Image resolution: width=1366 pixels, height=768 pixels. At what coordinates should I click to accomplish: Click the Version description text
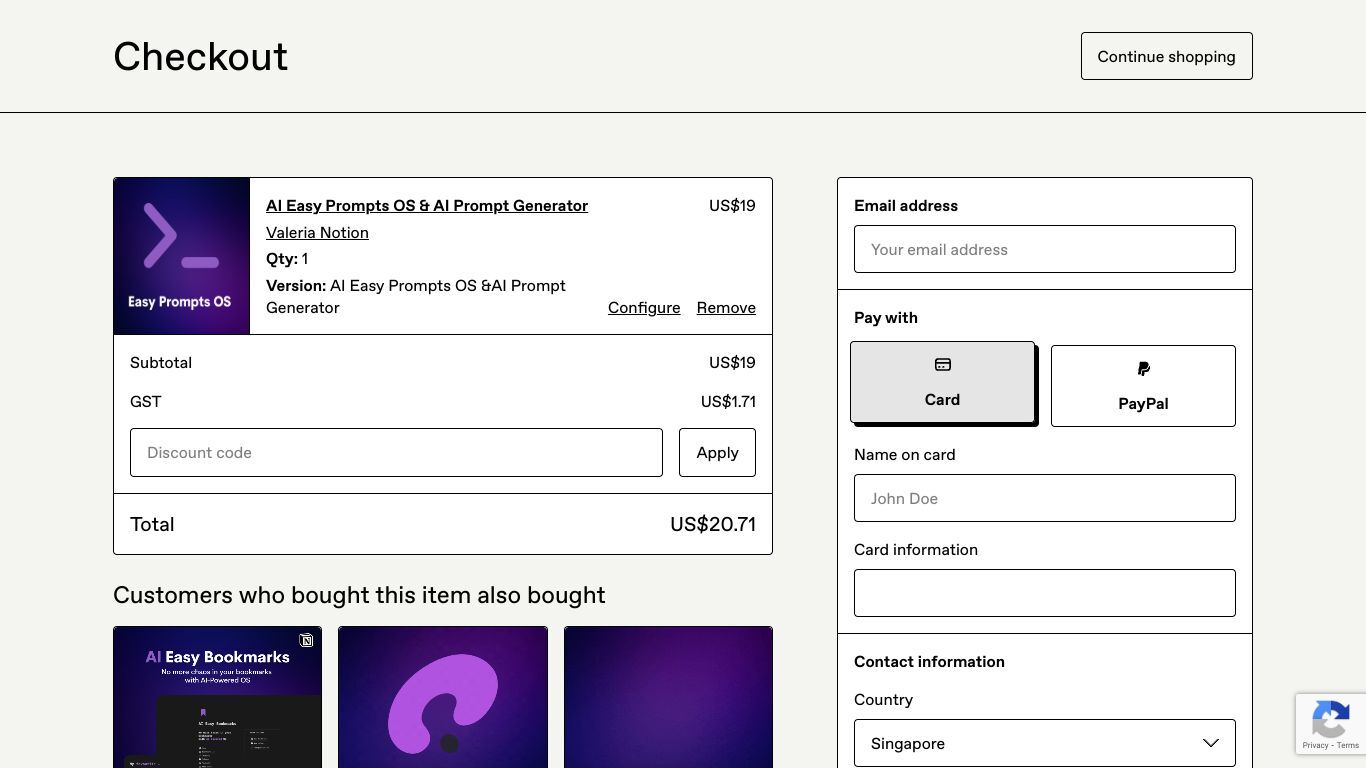[x=416, y=296]
